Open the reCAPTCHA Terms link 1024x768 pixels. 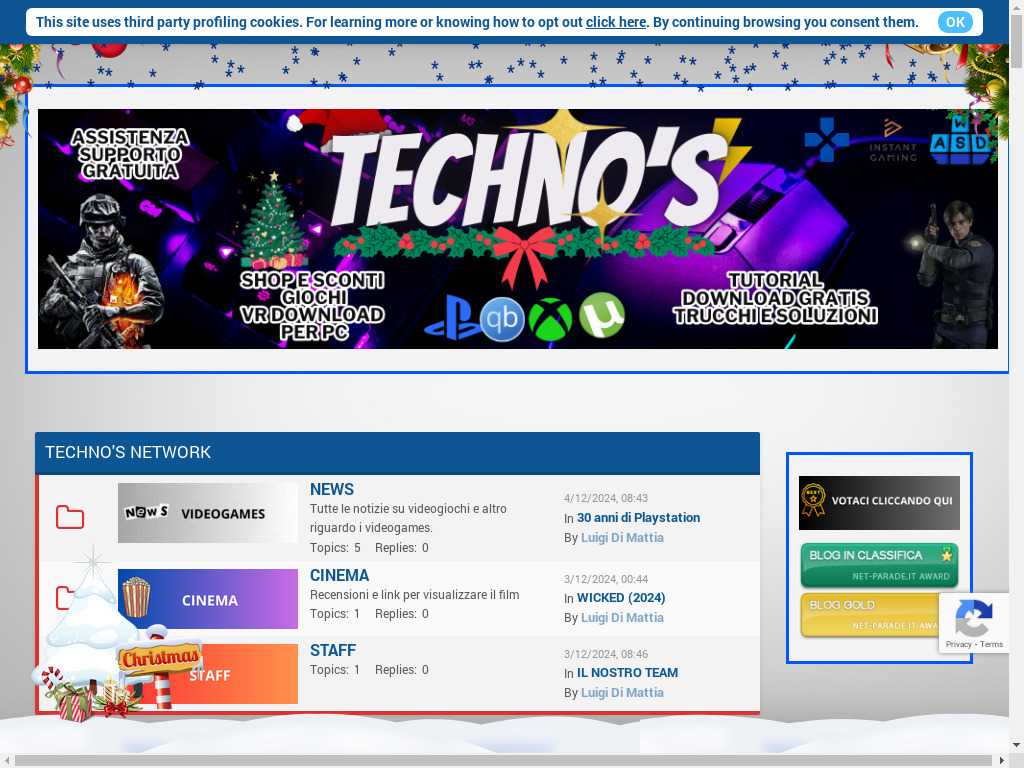(x=991, y=645)
